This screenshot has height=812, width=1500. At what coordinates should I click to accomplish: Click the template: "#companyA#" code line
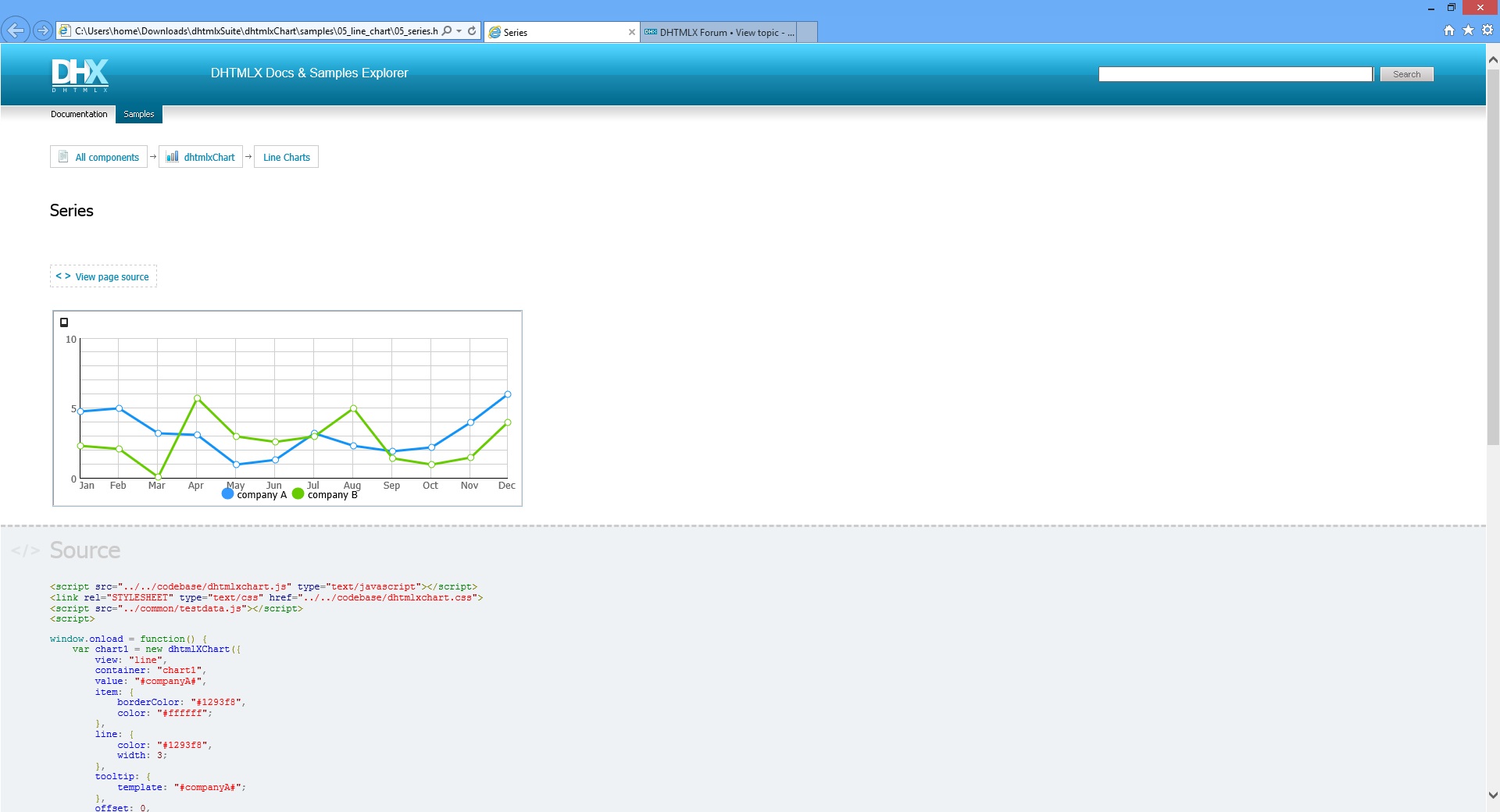pyautogui.click(x=181, y=787)
